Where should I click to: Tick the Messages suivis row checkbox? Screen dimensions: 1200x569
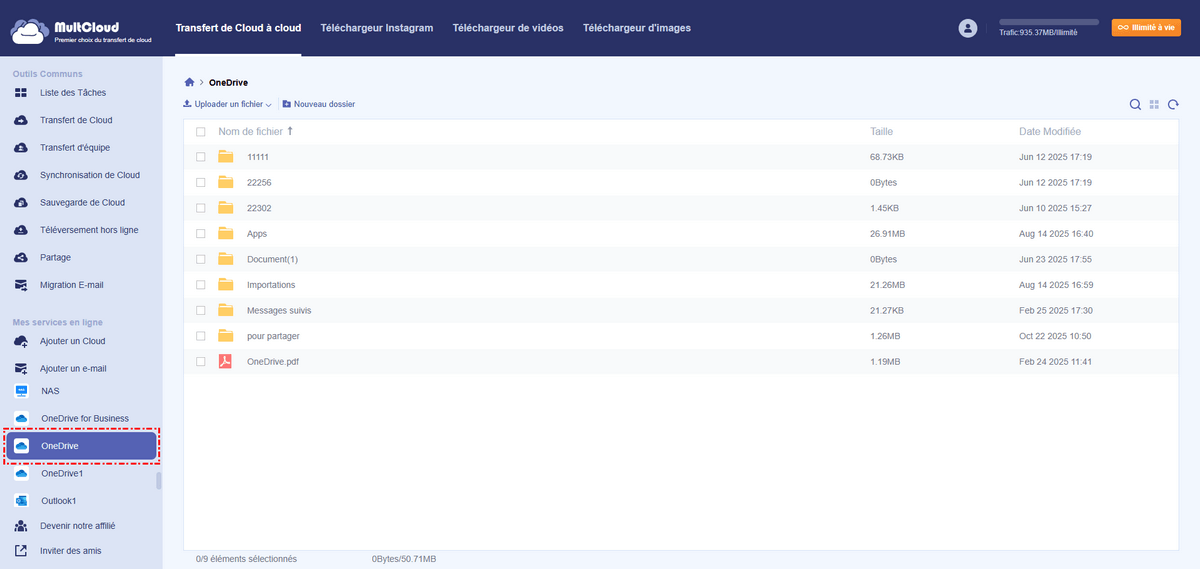coord(201,310)
